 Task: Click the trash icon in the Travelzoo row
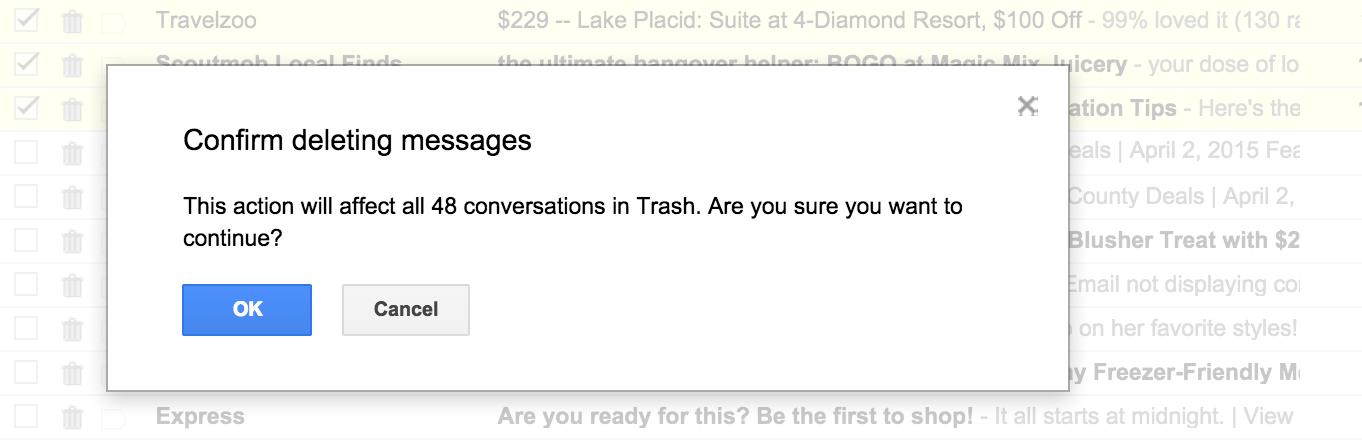coord(72,20)
